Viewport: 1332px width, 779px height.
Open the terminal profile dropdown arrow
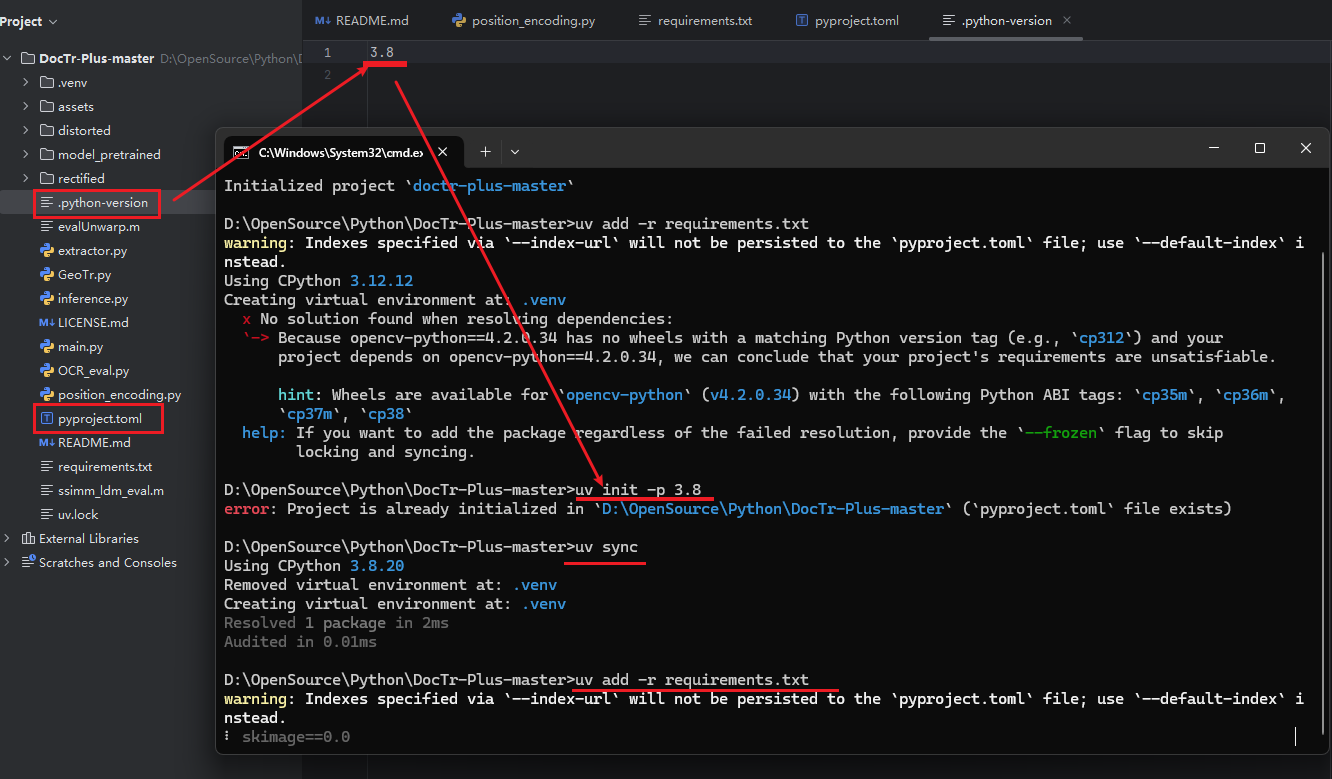[x=515, y=152]
